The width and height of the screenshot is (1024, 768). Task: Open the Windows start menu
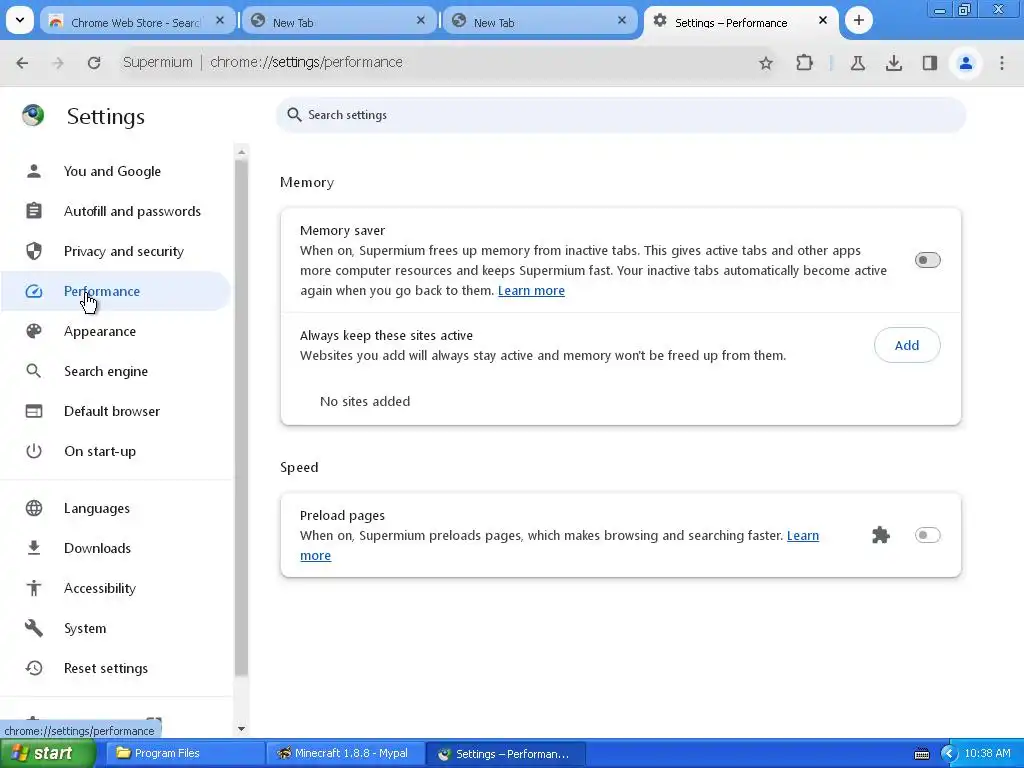click(x=47, y=754)
